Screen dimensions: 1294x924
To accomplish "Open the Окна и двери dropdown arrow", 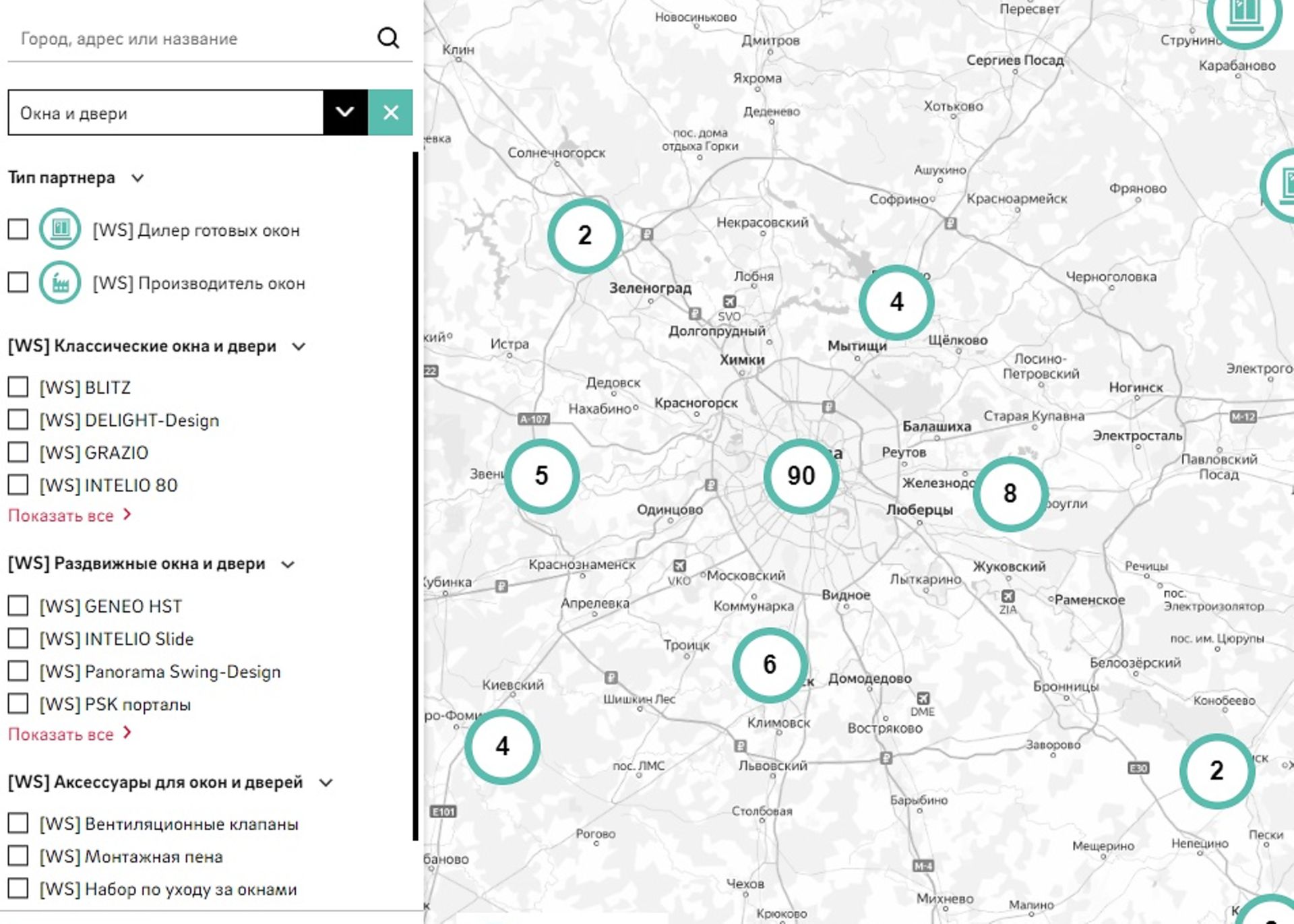I will (x=345, y=113).
